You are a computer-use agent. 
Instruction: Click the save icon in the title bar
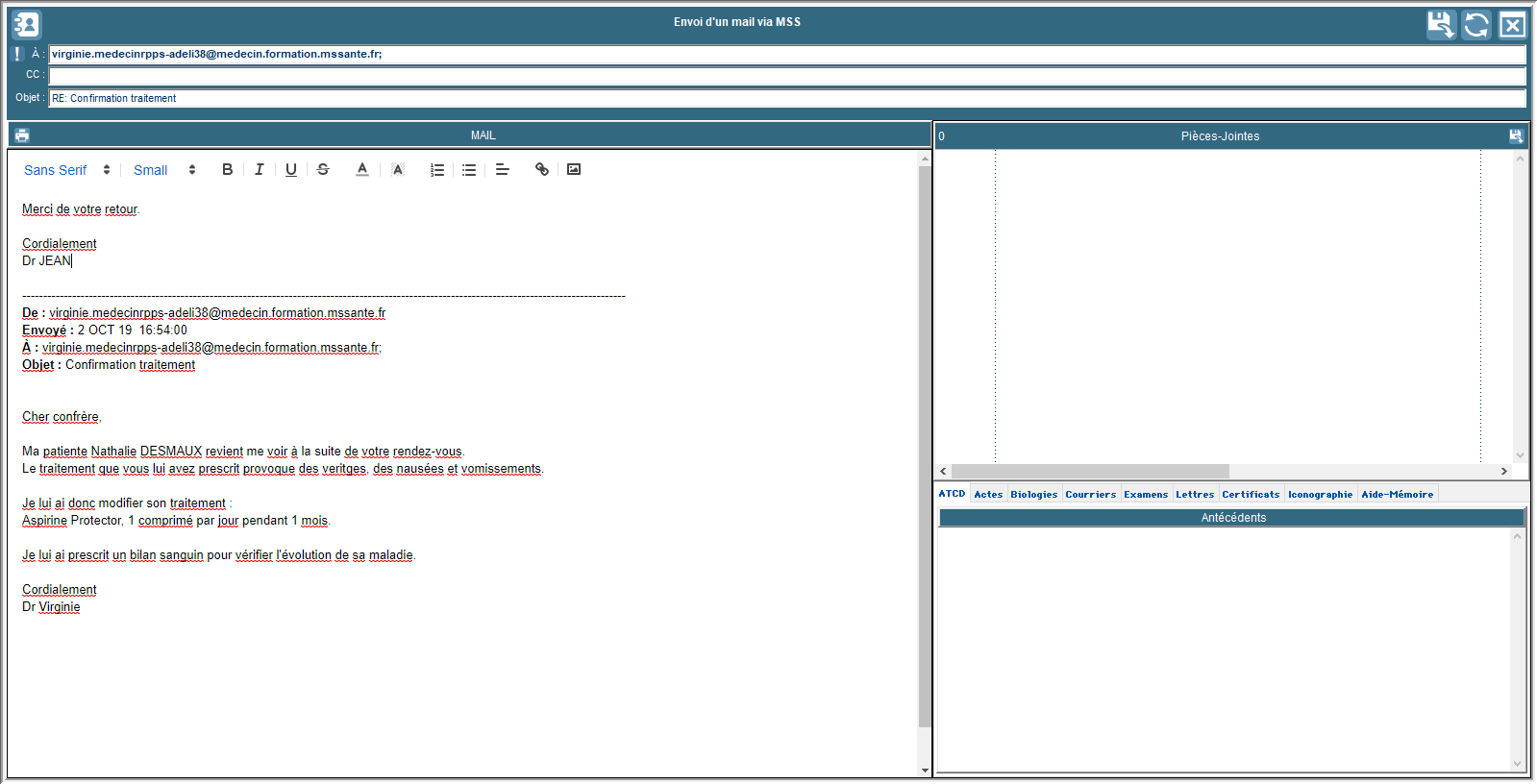click(x=1440, y=25)
